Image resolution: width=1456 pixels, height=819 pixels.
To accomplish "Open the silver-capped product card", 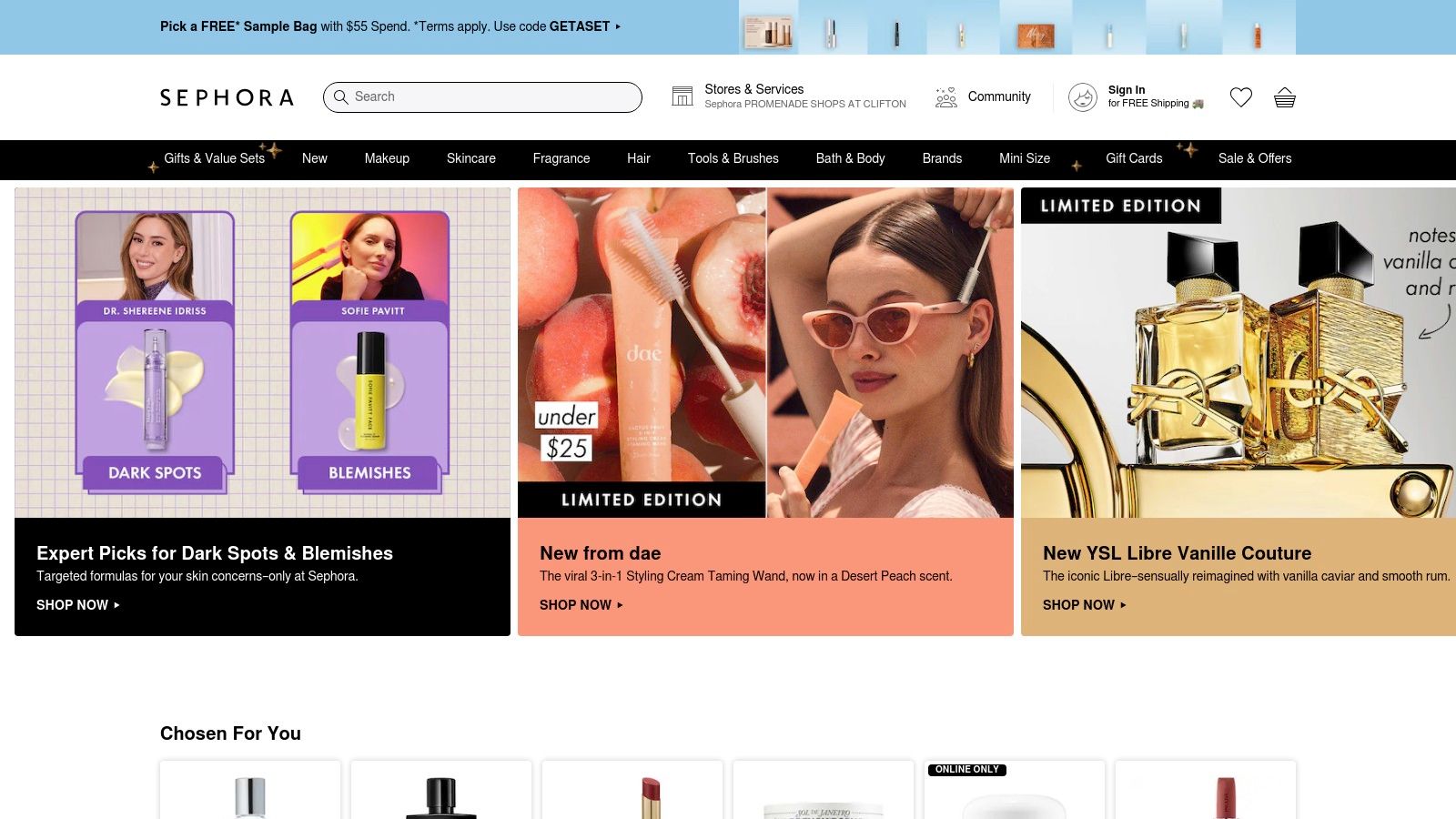I will tap(250, 790).
